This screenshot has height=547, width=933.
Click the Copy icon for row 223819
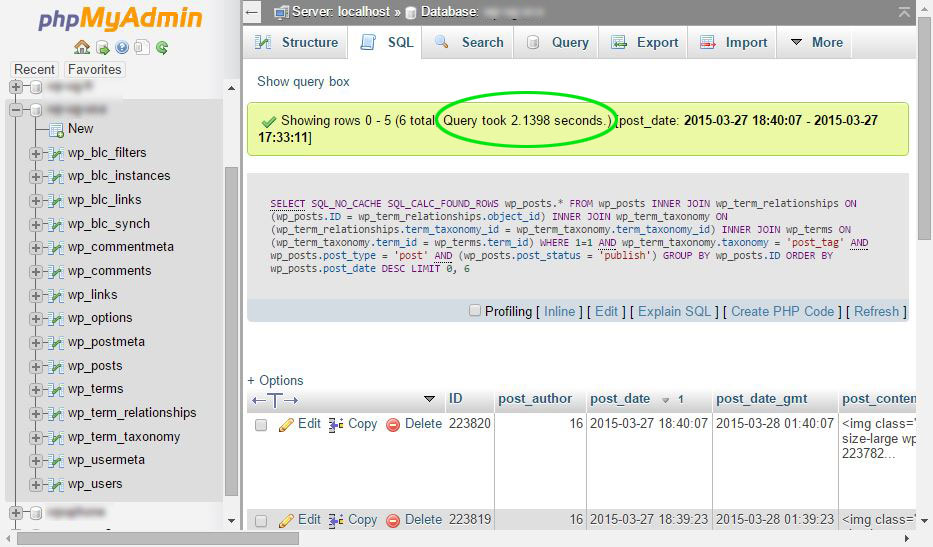coord(336,520)
